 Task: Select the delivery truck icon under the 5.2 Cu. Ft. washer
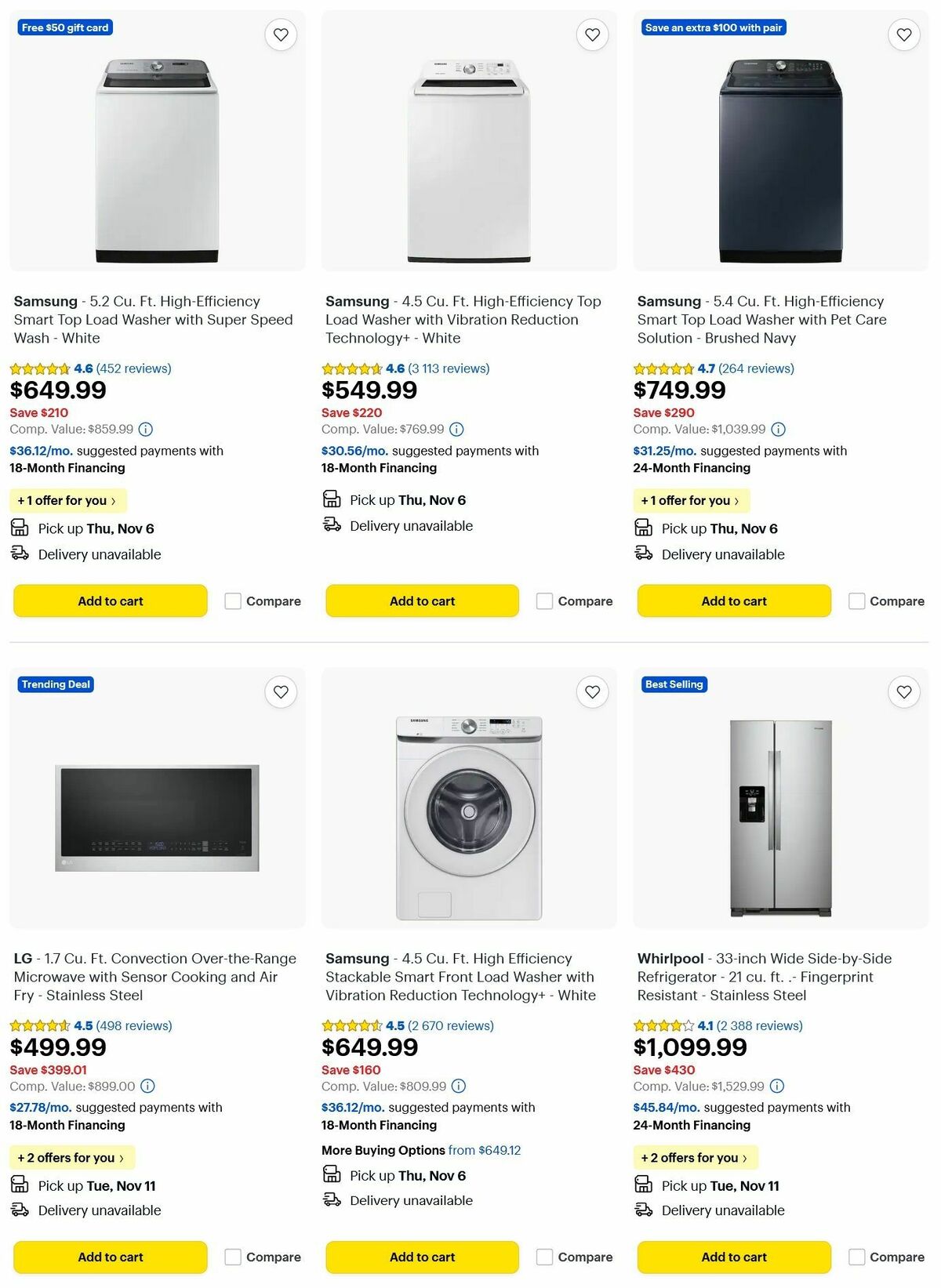[x=19, y=553]
